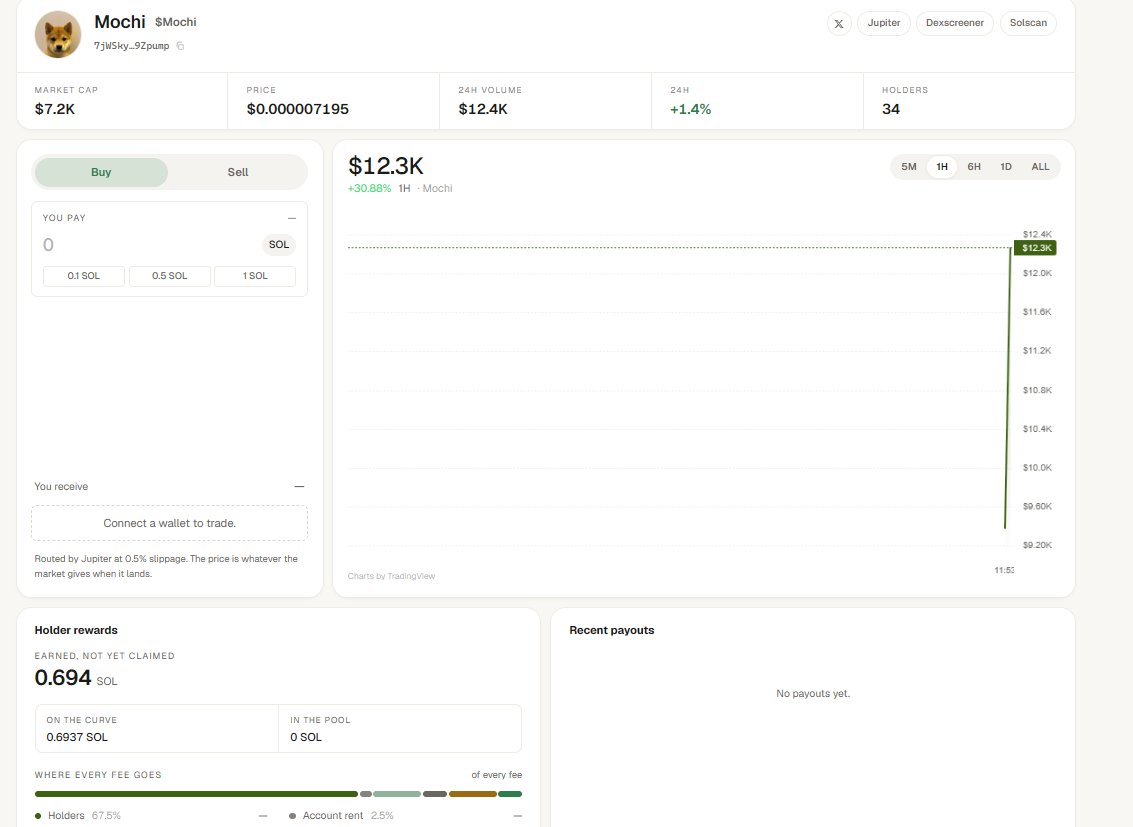Click the $12.0K chart axis label
The image size is (1133, 827).
point(1037,273)
